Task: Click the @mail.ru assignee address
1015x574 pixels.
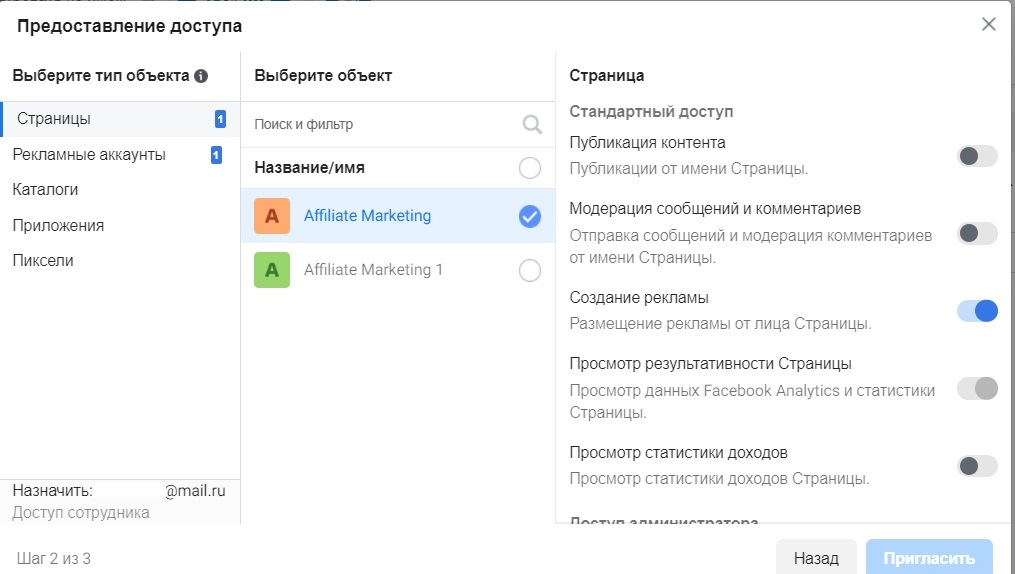Action: [x=195, y=491]
